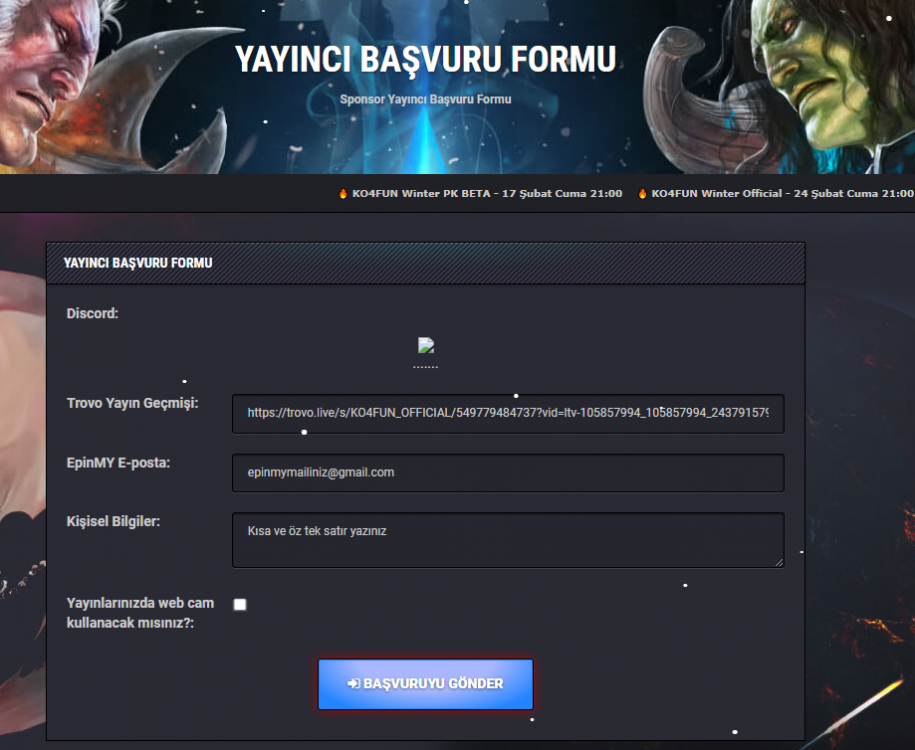Image resolution: width=915 pixels, height=750 pixels.
Task: Submit with Başvuruyu Gönder button
Action: tap(425, 684)
